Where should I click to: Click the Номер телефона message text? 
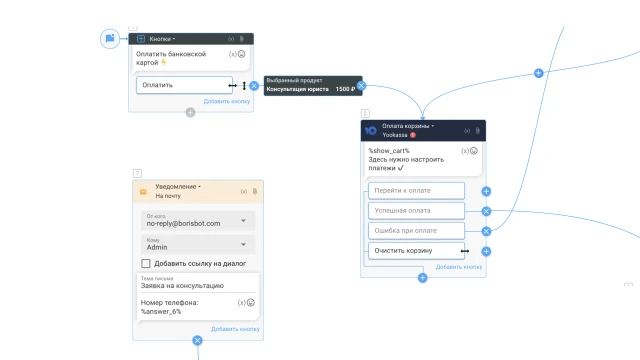tap(169, 307)
